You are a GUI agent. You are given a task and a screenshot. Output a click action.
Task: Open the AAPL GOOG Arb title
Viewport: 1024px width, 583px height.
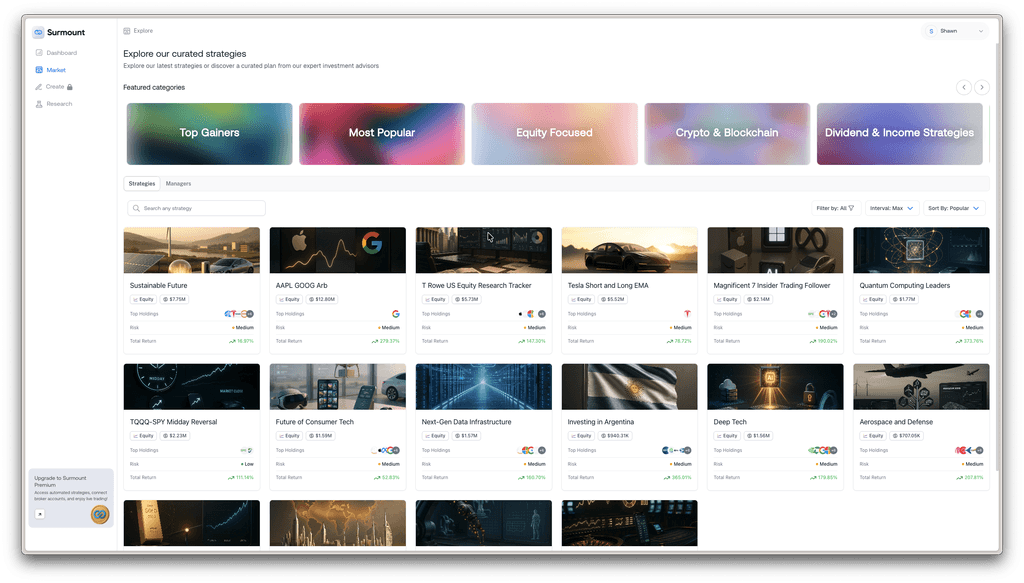(x=302, y=285)
